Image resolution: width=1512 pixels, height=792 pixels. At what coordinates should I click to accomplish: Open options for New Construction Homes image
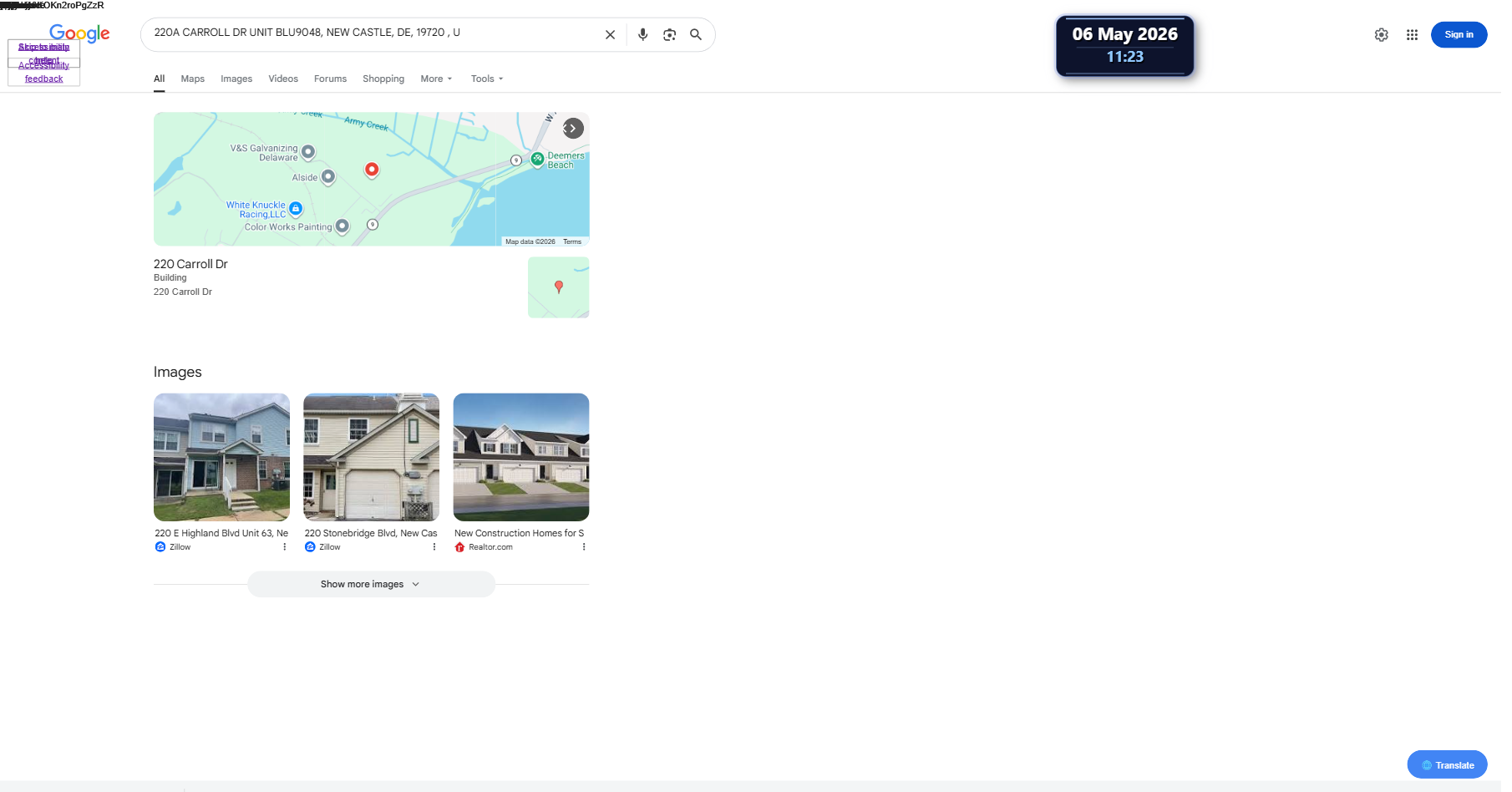coord(584,547)
